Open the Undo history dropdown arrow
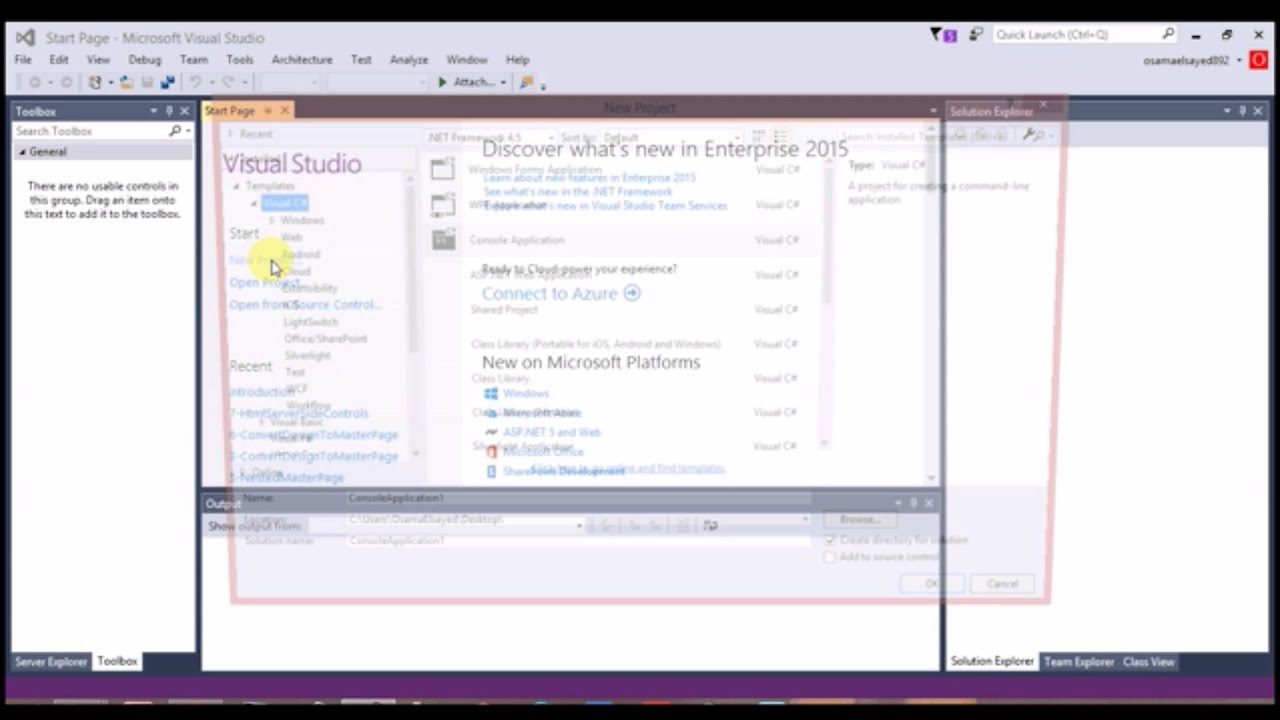This screenshot has height=720, width=1280. pos(211,82)
